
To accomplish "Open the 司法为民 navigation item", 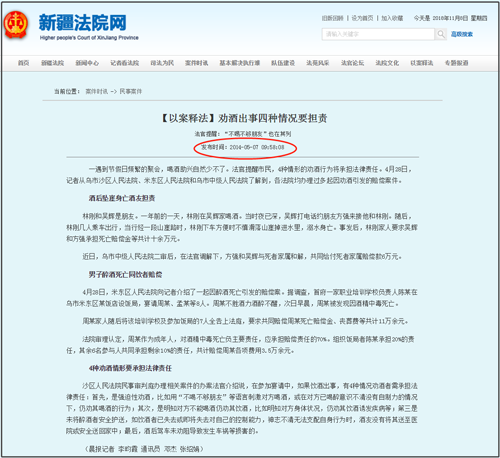I will [162, 63].
